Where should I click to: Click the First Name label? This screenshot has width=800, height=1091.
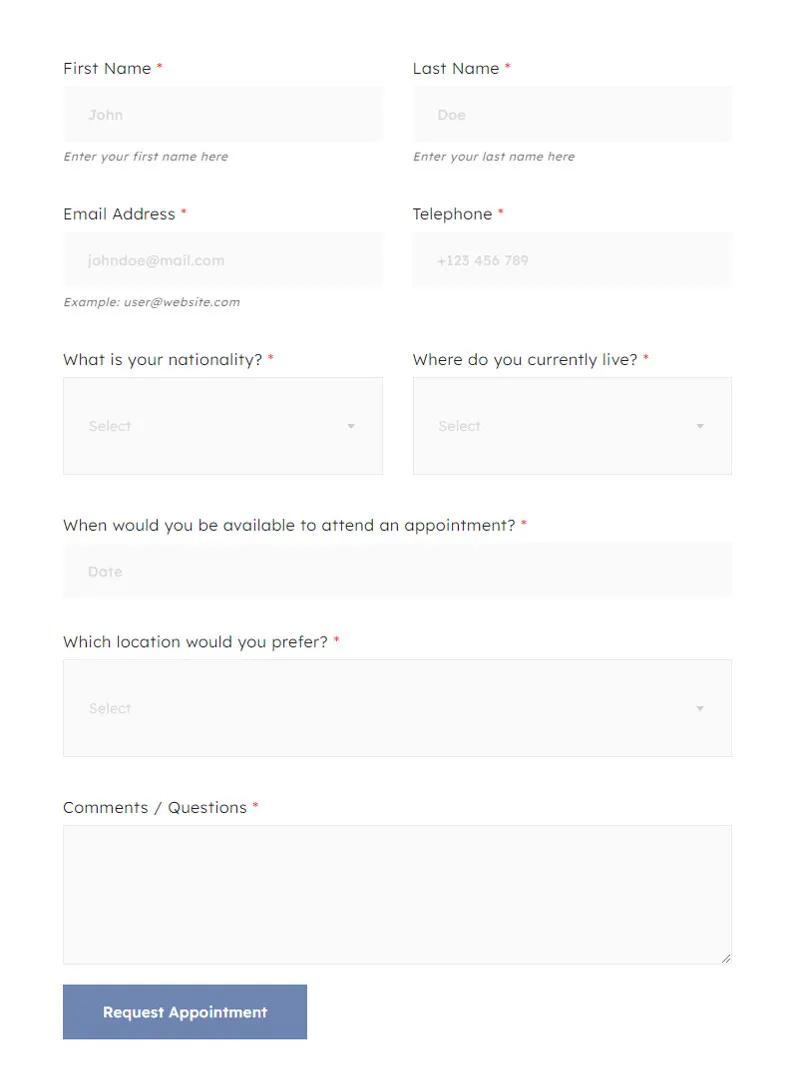click(x=107, y=68)
